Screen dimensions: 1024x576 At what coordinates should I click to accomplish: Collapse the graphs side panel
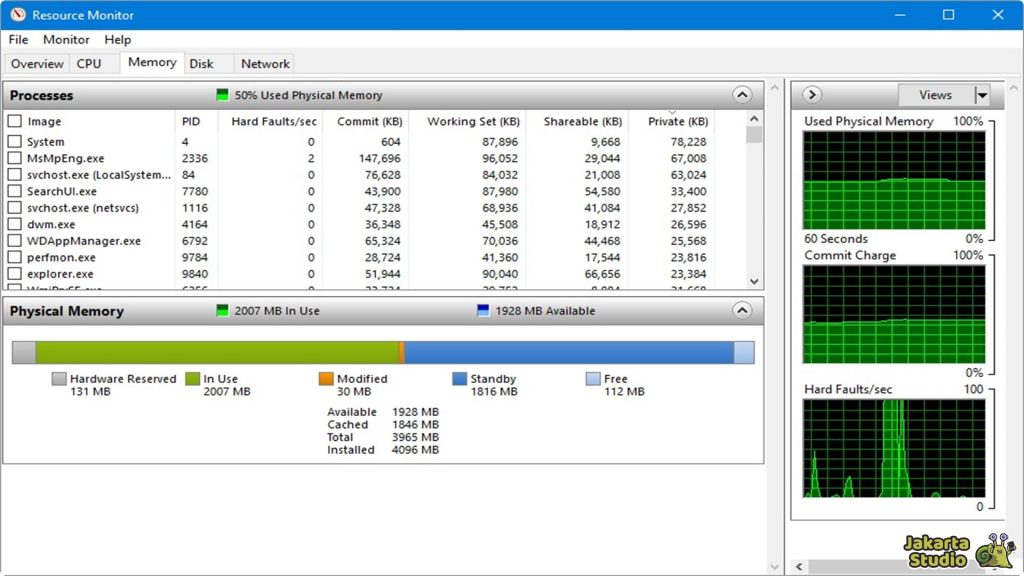click(811, 94)
